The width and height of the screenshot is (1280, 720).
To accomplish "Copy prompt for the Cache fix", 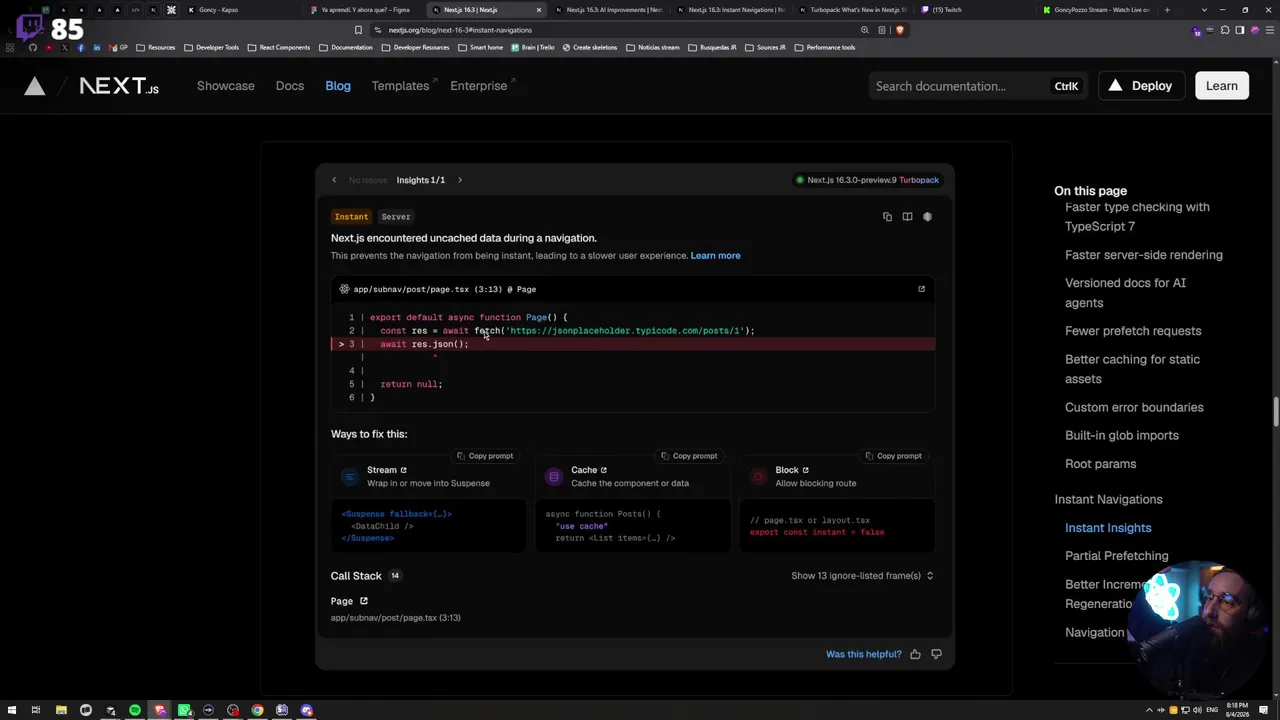I will tap(689, 456).
